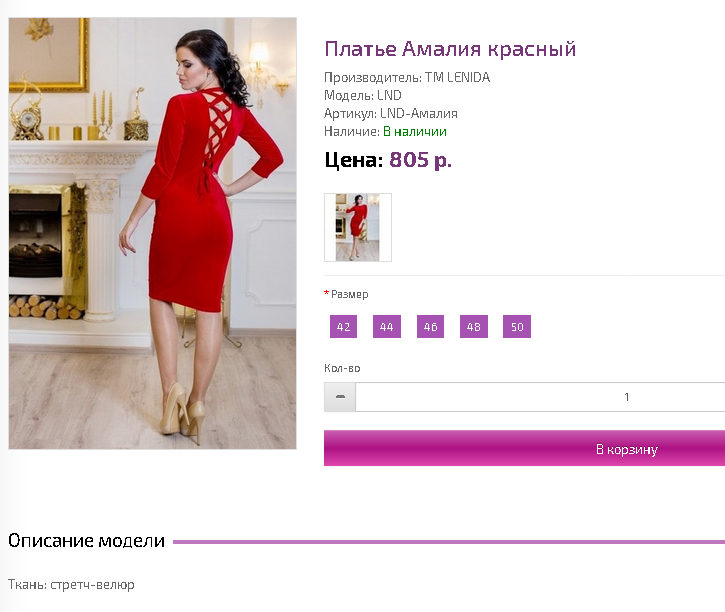Click the Платье Амалия красный title
The height and width of the screenshot is (612, 725).
point(450,49)
